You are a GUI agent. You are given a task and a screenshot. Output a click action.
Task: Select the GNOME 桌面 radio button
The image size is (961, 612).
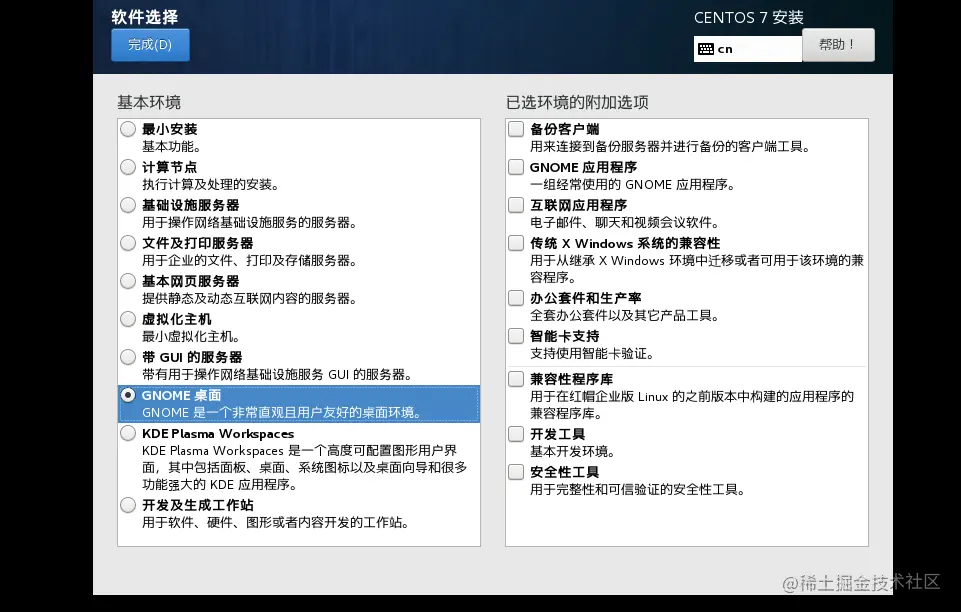click(128, 395)
